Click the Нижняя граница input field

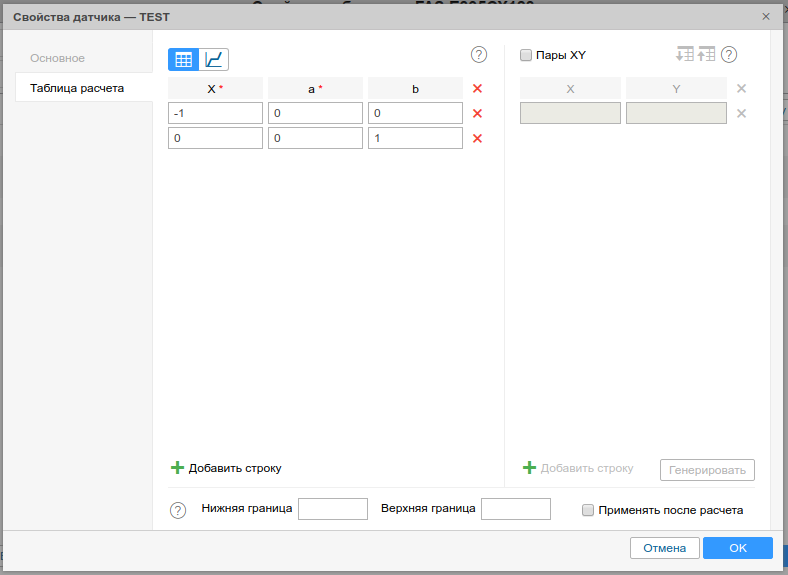click(x=333, y=509)
